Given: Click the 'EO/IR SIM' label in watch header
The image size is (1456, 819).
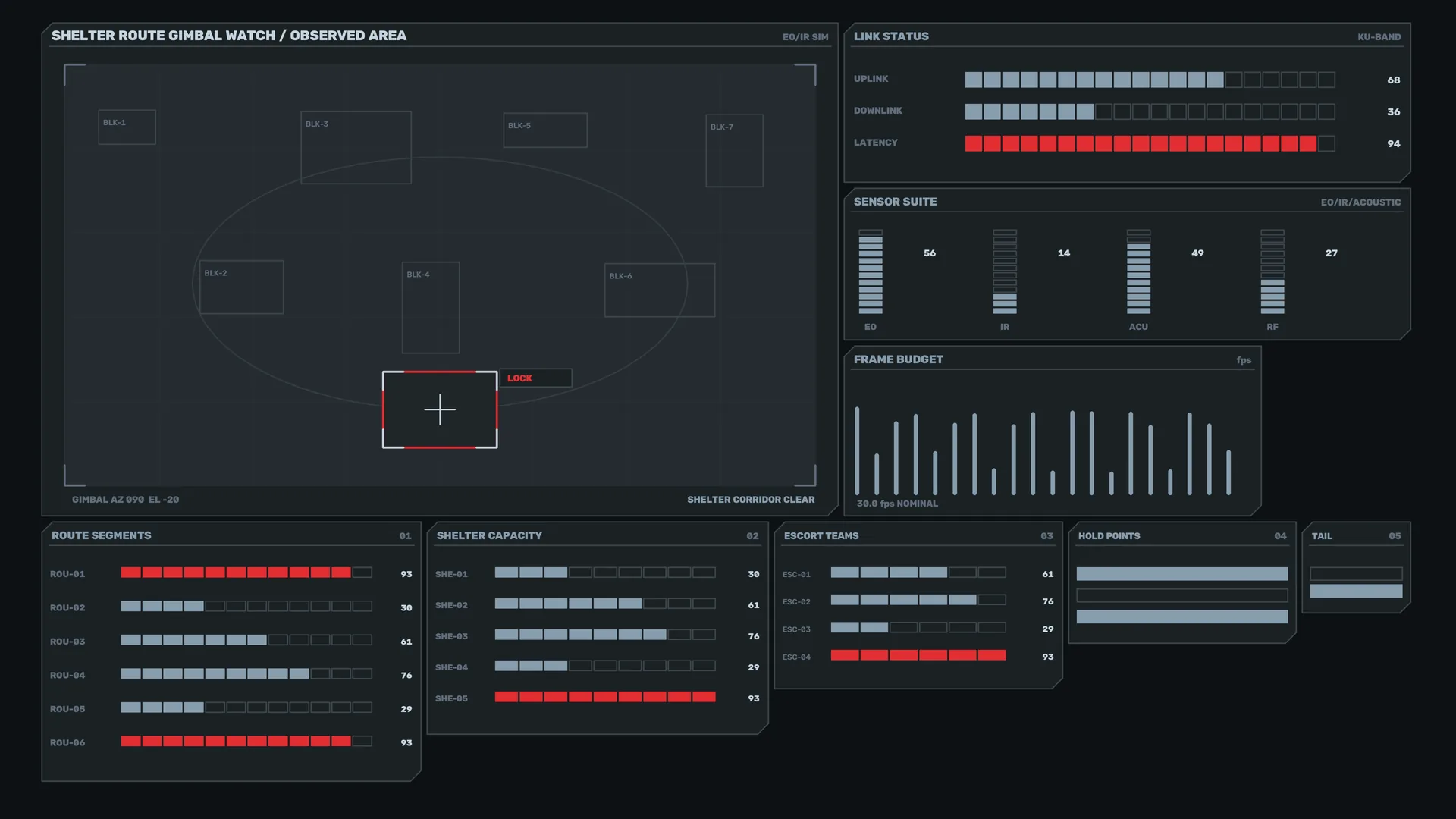Looking at the screenshot, I should [x=805, y=36].
